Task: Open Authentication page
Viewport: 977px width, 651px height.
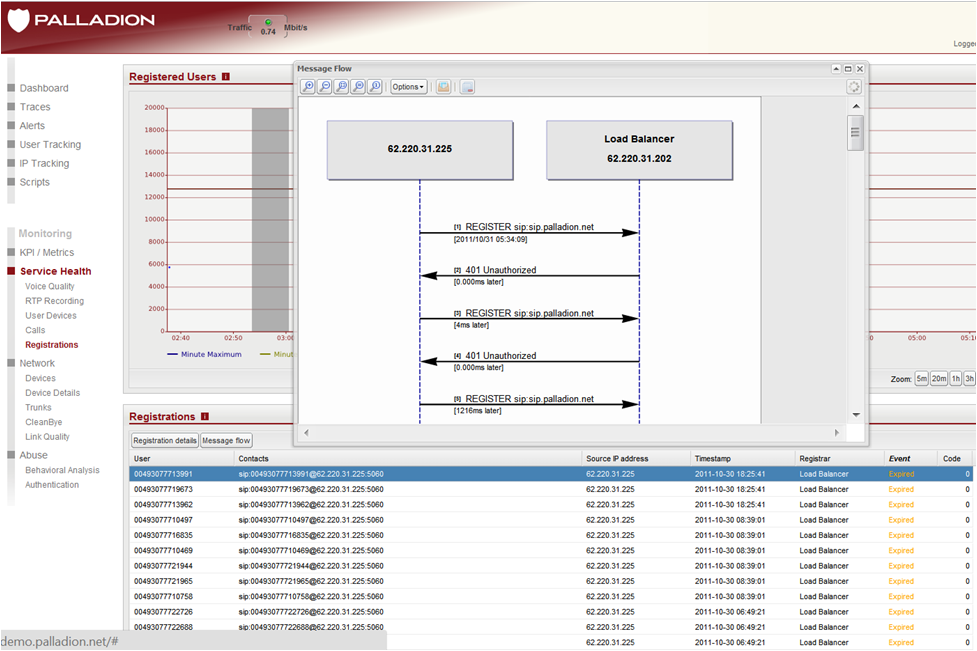Action: pyautogui.click(x=52, y=485)
